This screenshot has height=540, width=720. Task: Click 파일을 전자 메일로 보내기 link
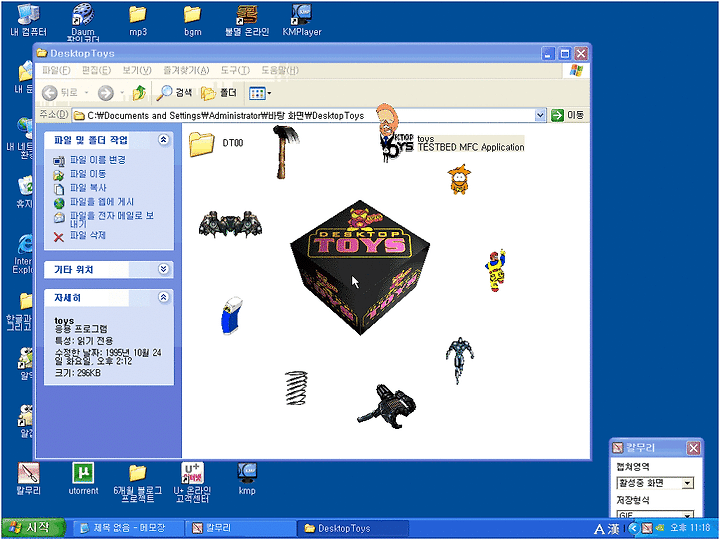pos(112,219)
